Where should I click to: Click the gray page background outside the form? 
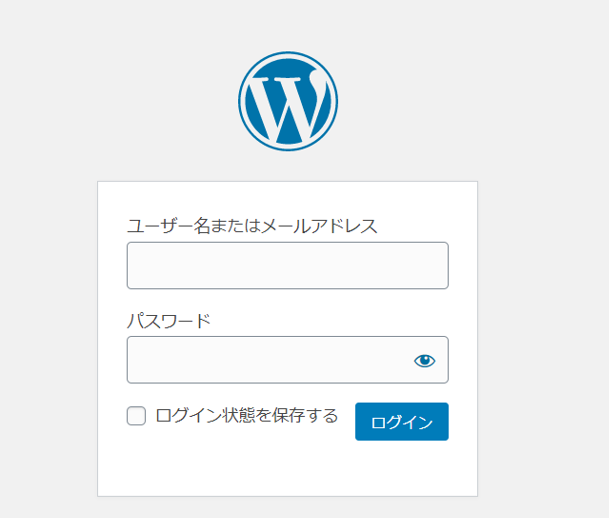544,272
